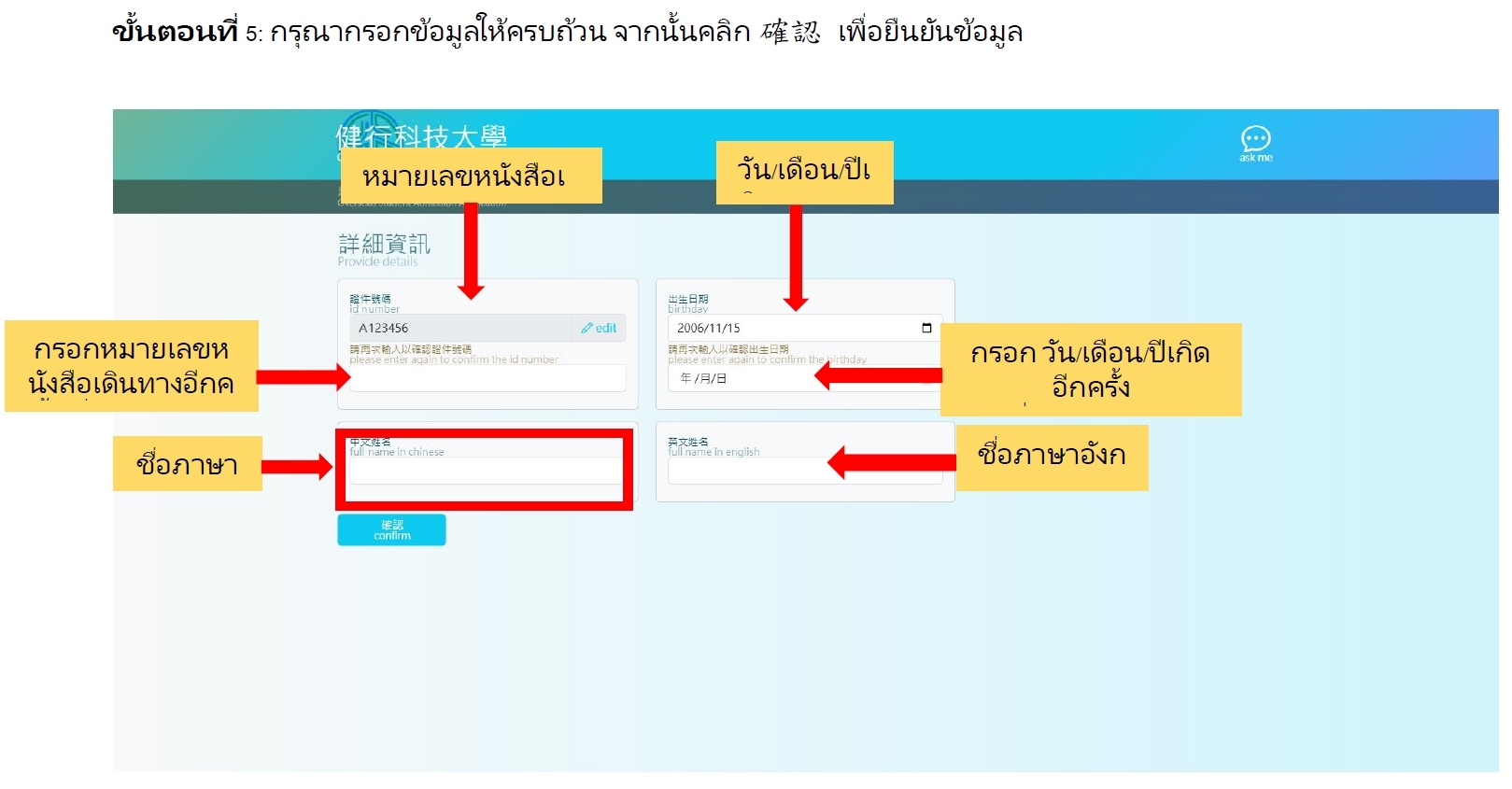Click the pencil edit link beside A123456
The image size is (1512, 789).
[599, 329]
